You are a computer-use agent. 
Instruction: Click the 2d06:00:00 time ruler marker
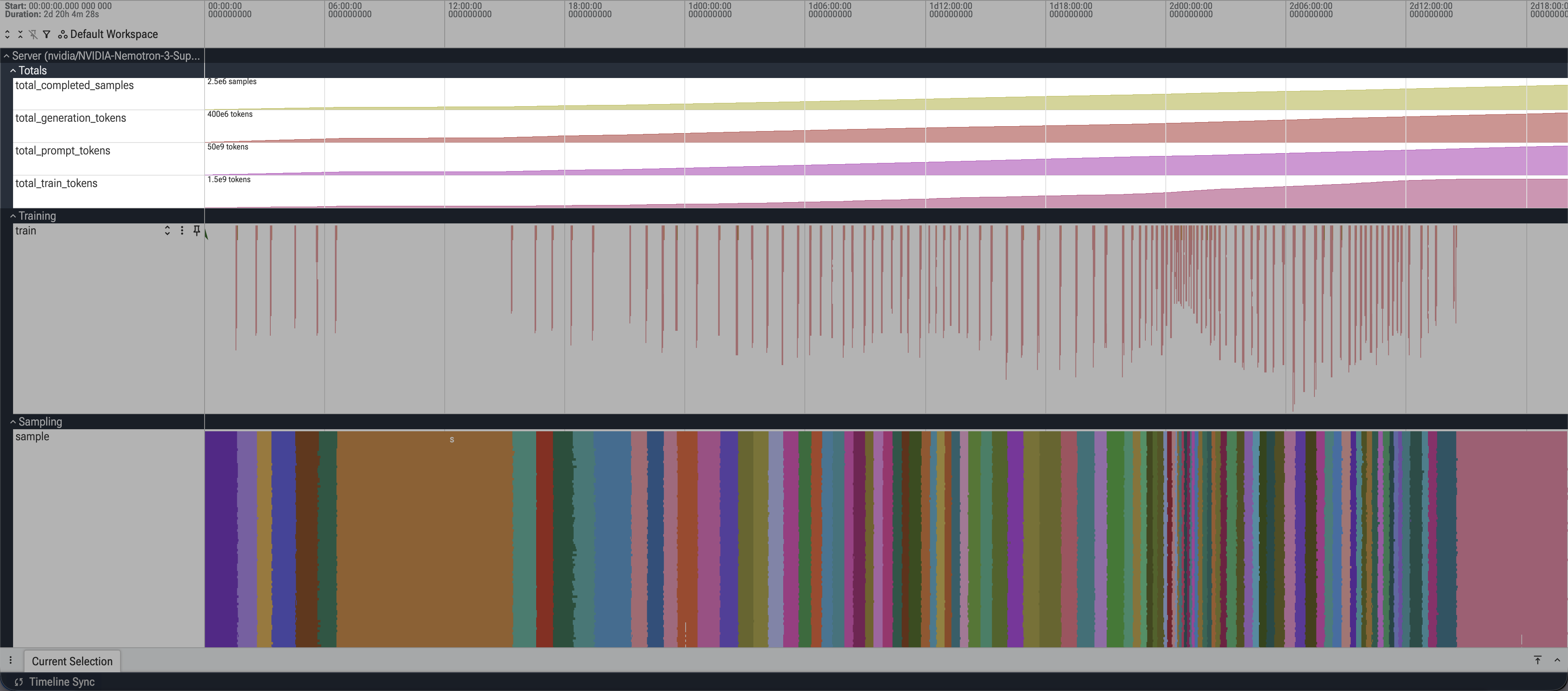tap(1310, 10)
